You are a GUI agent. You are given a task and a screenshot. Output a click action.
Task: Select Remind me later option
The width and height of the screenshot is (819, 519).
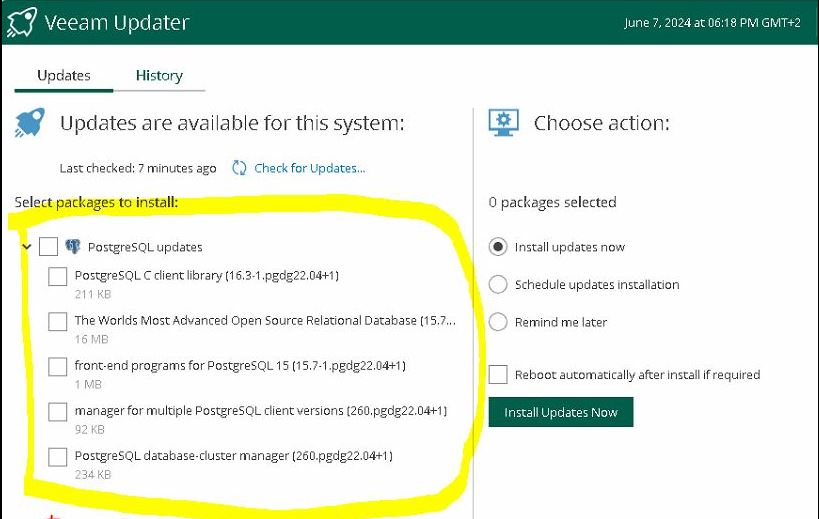[498, 322]
